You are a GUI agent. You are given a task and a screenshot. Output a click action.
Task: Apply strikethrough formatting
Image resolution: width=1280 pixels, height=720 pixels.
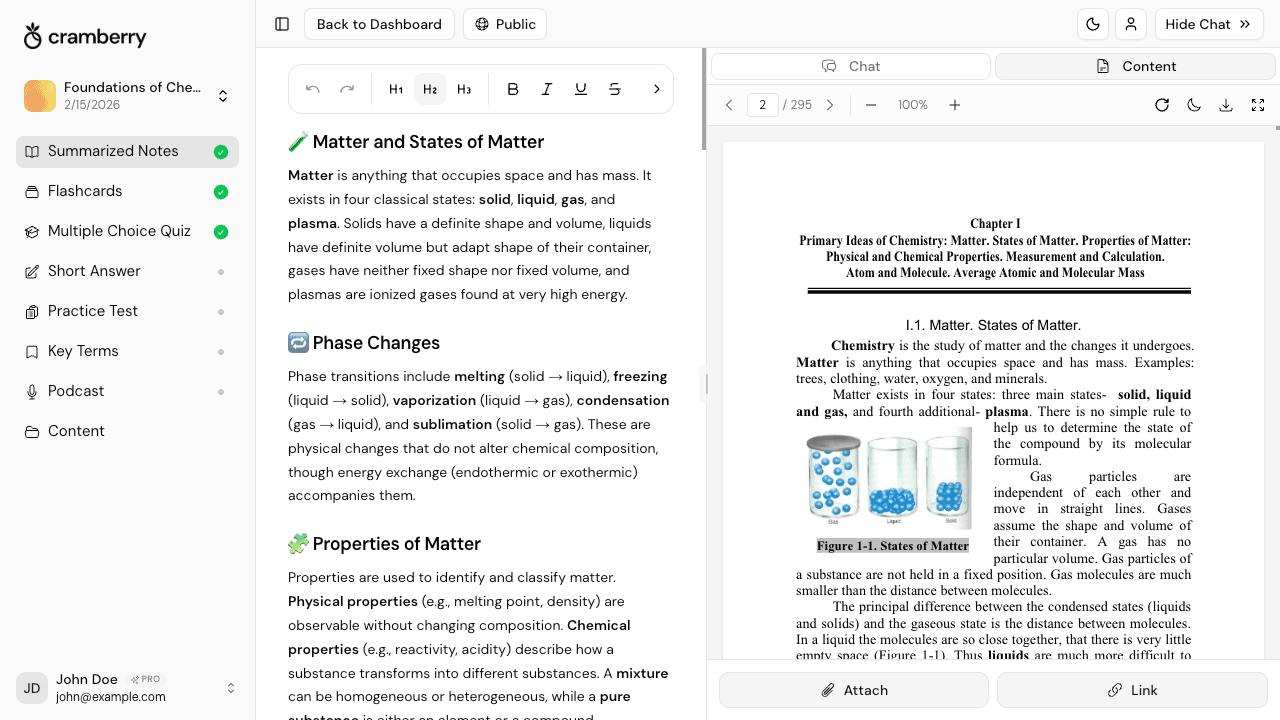pos(615,89)
